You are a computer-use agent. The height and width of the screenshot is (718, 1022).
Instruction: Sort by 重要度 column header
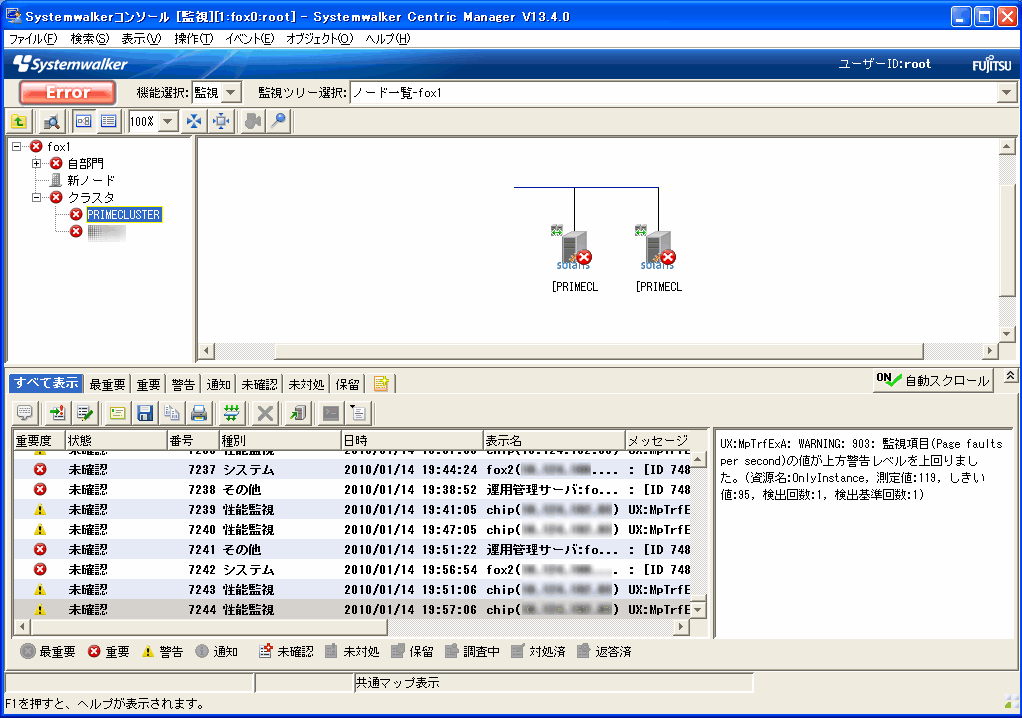pos(39,441)
